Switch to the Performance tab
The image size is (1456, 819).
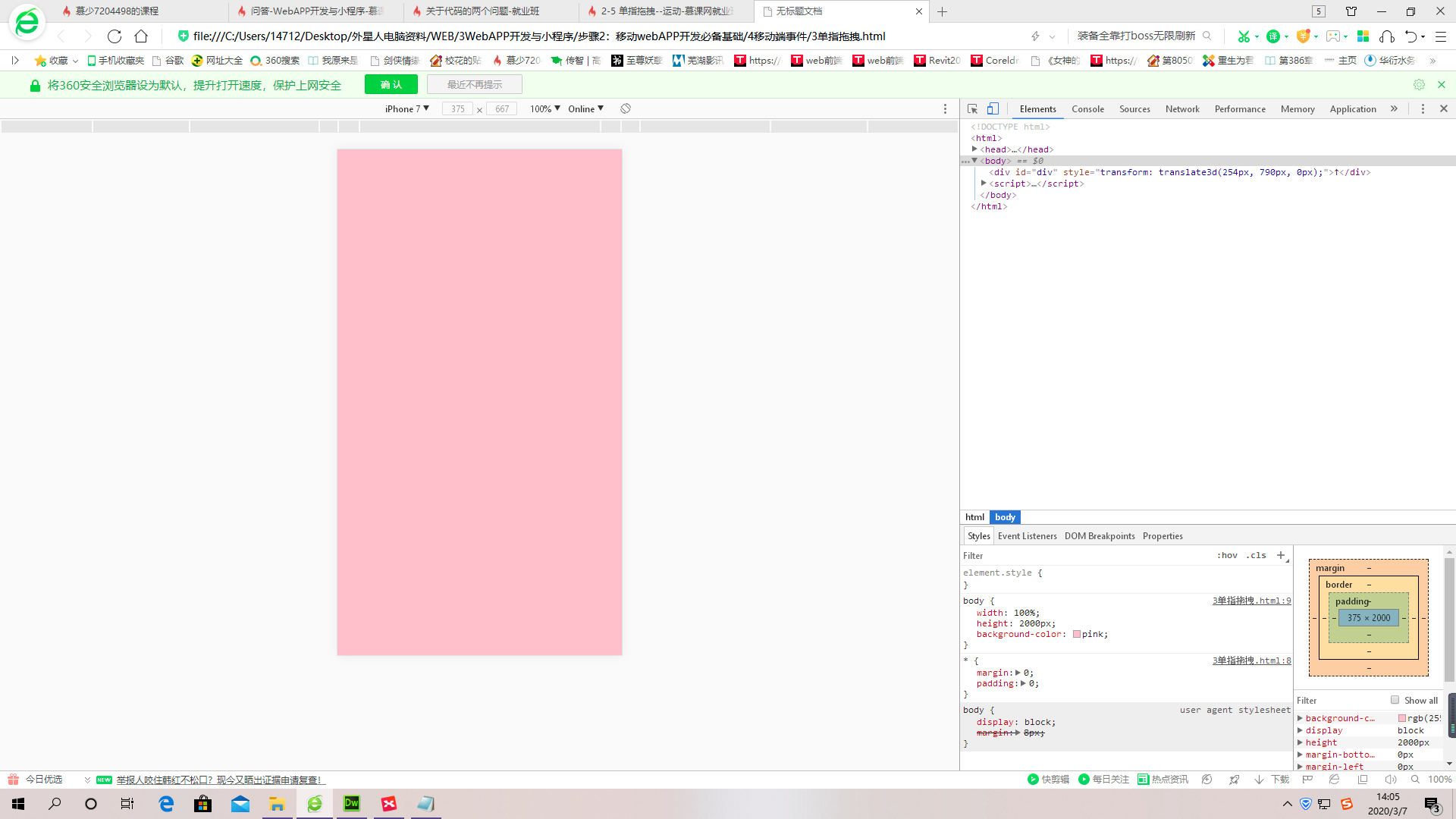[1240, 109]
